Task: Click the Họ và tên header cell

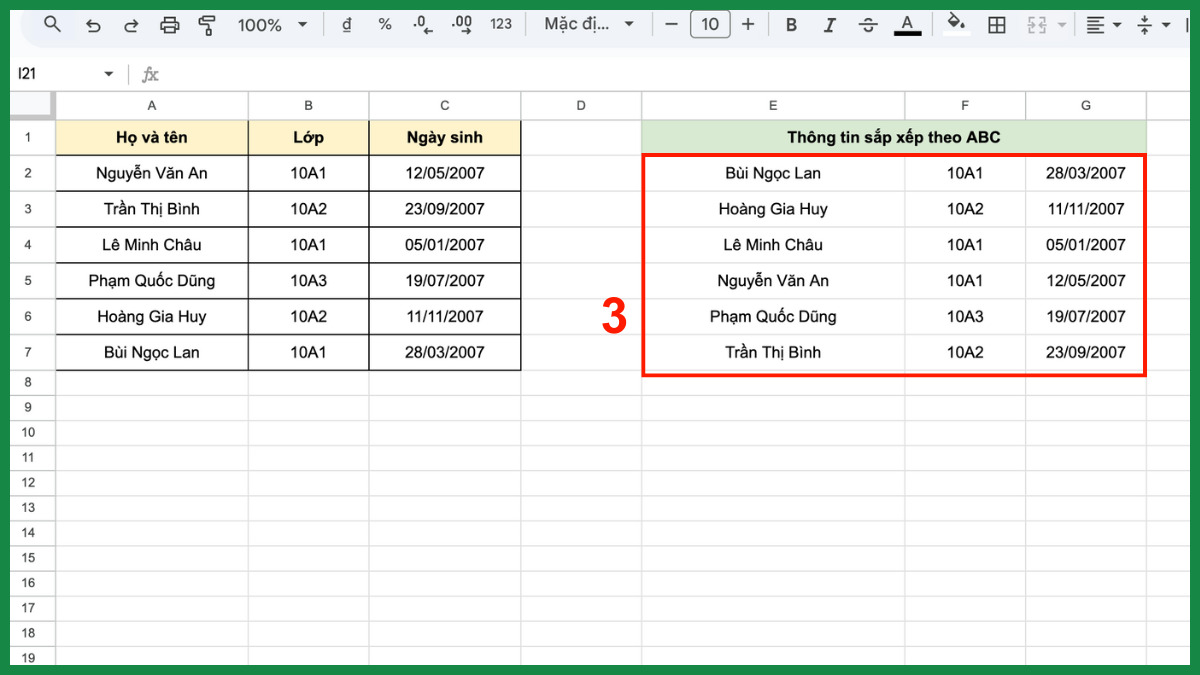Action: coord(152,137)
